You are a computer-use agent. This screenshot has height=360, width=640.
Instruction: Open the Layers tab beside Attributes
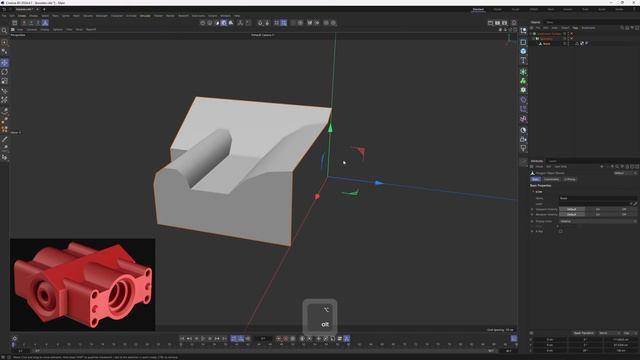(553, 161)
